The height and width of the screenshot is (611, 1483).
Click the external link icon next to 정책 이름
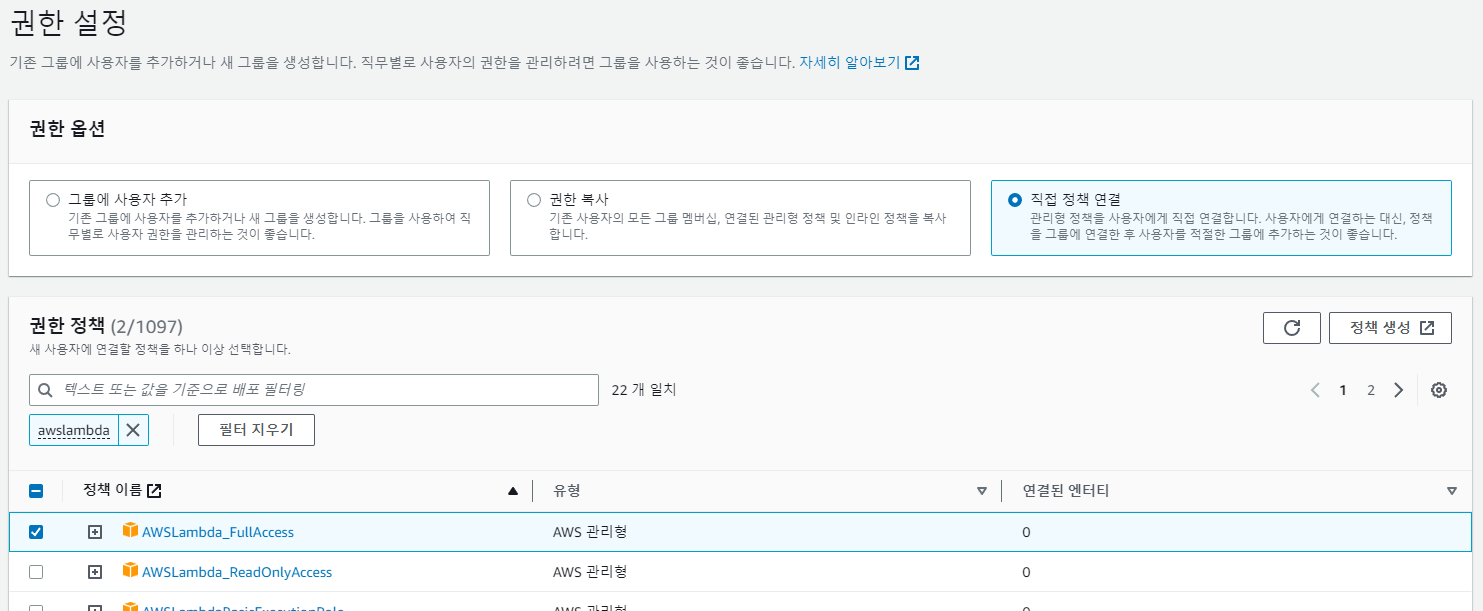coord(154,491)
